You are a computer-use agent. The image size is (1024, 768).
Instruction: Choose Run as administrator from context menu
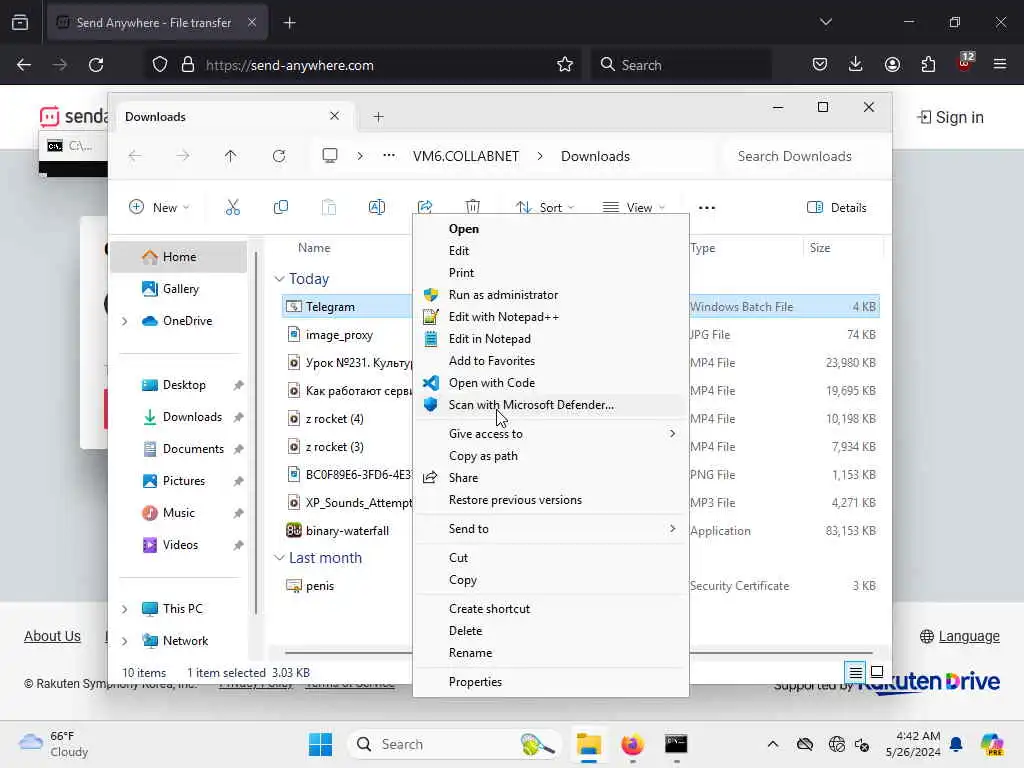pyautogui.click(x=551, y=295)
